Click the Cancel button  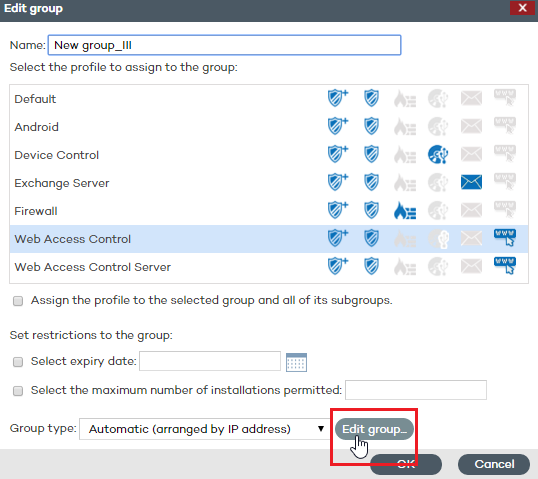click(x=494, y=464)
